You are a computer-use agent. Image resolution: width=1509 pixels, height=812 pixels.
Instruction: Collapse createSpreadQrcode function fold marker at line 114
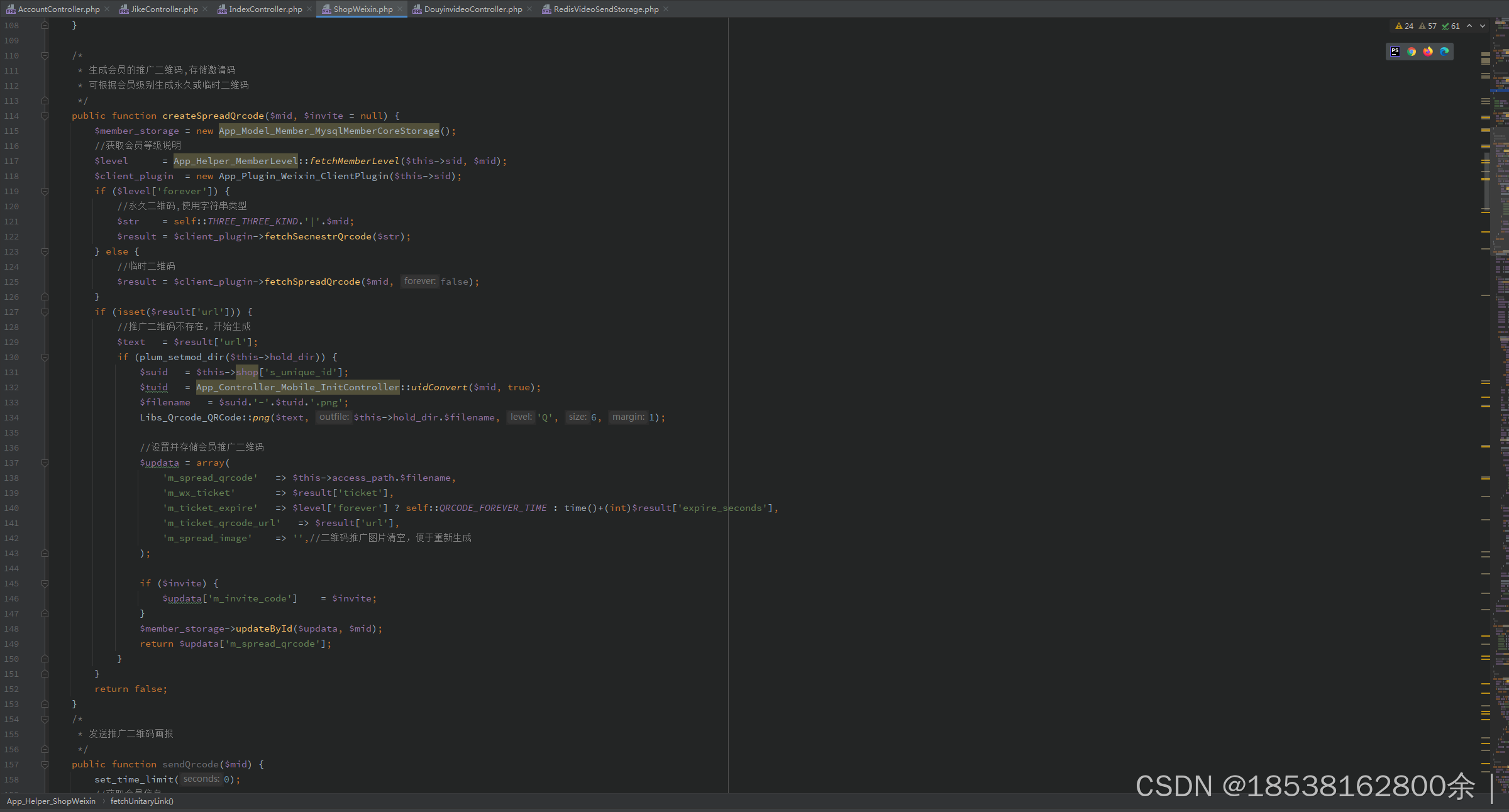[x=45, y=116]
